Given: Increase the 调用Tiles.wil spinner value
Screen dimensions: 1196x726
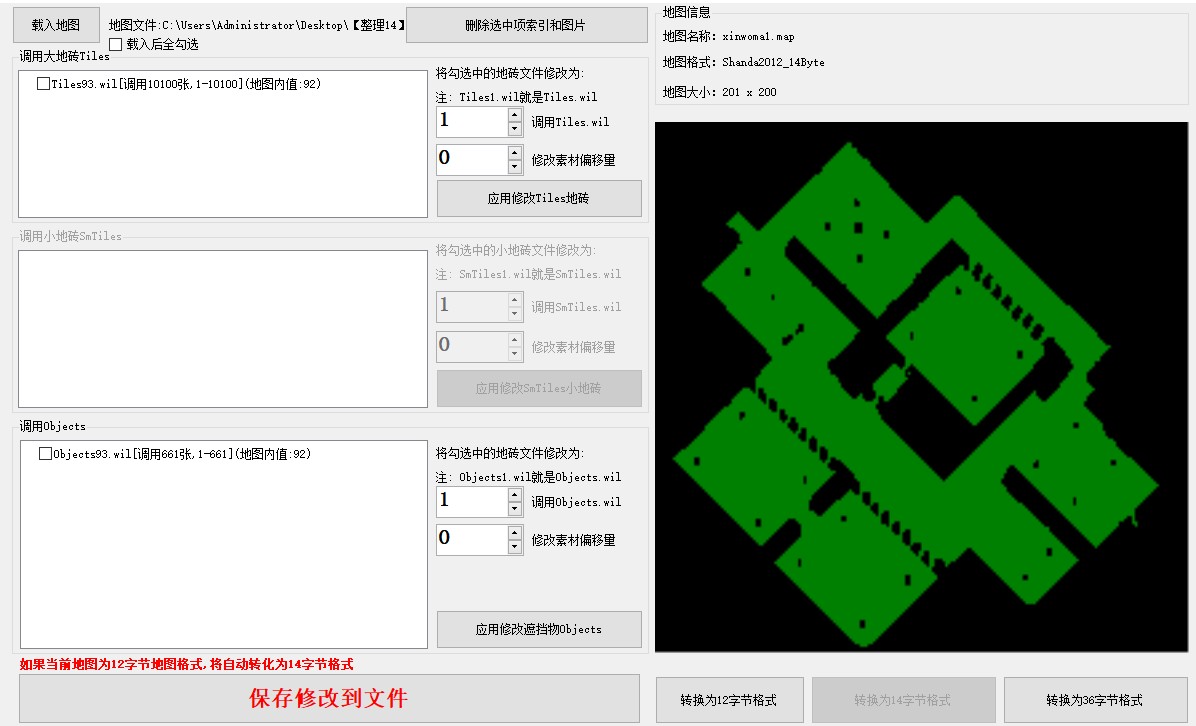Looking at the screenshot, I should pos(515,115).
